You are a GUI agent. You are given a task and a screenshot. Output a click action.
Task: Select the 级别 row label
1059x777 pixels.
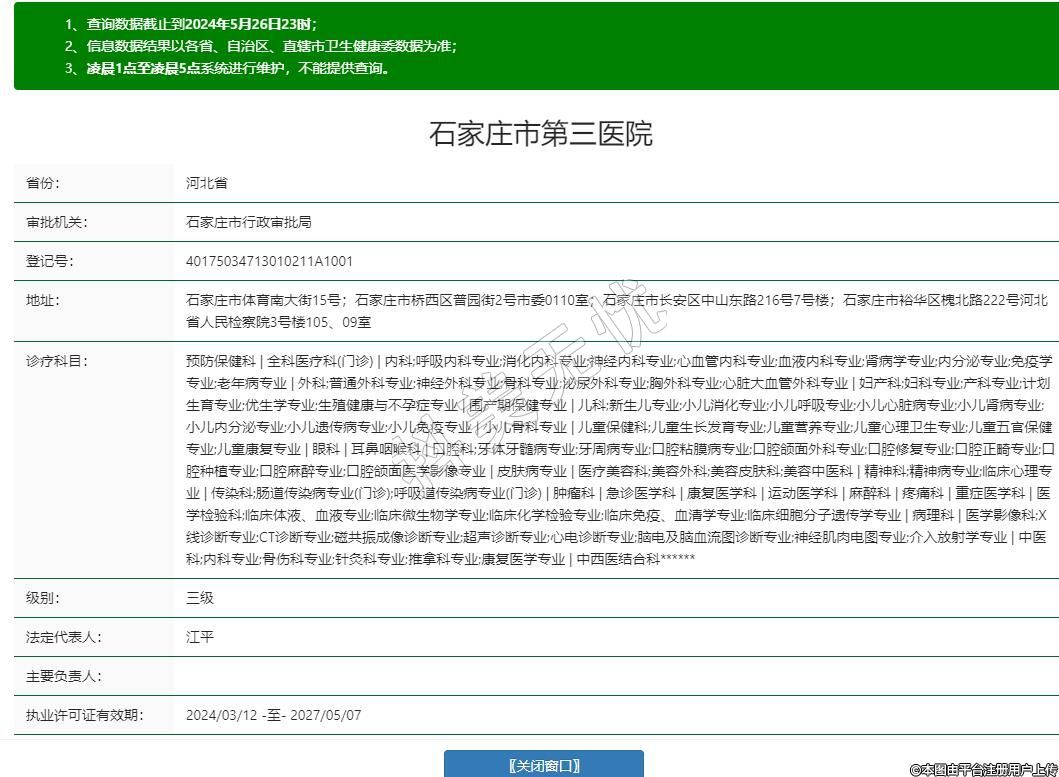43,598
